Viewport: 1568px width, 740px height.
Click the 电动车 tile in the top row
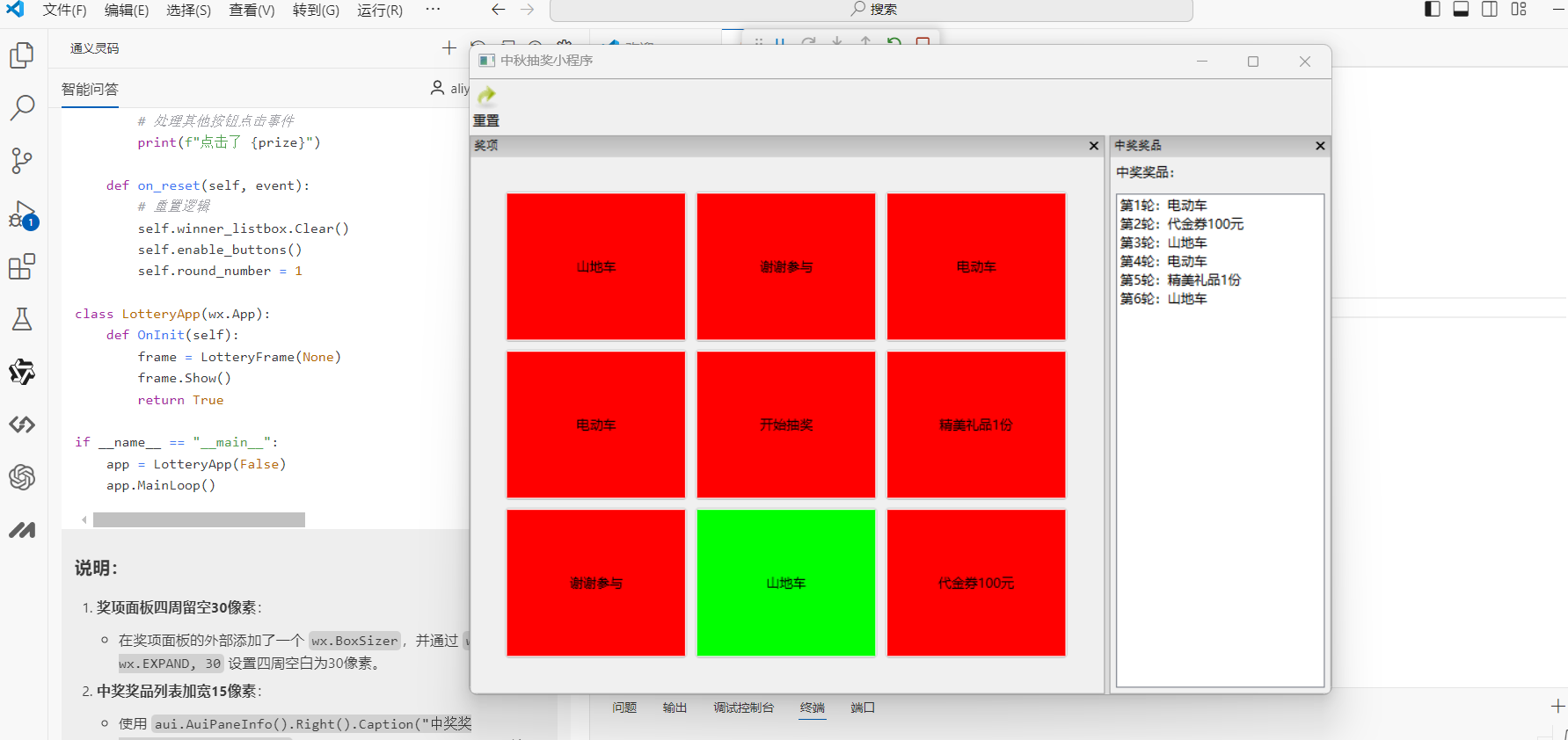click(x=976, y=266)
